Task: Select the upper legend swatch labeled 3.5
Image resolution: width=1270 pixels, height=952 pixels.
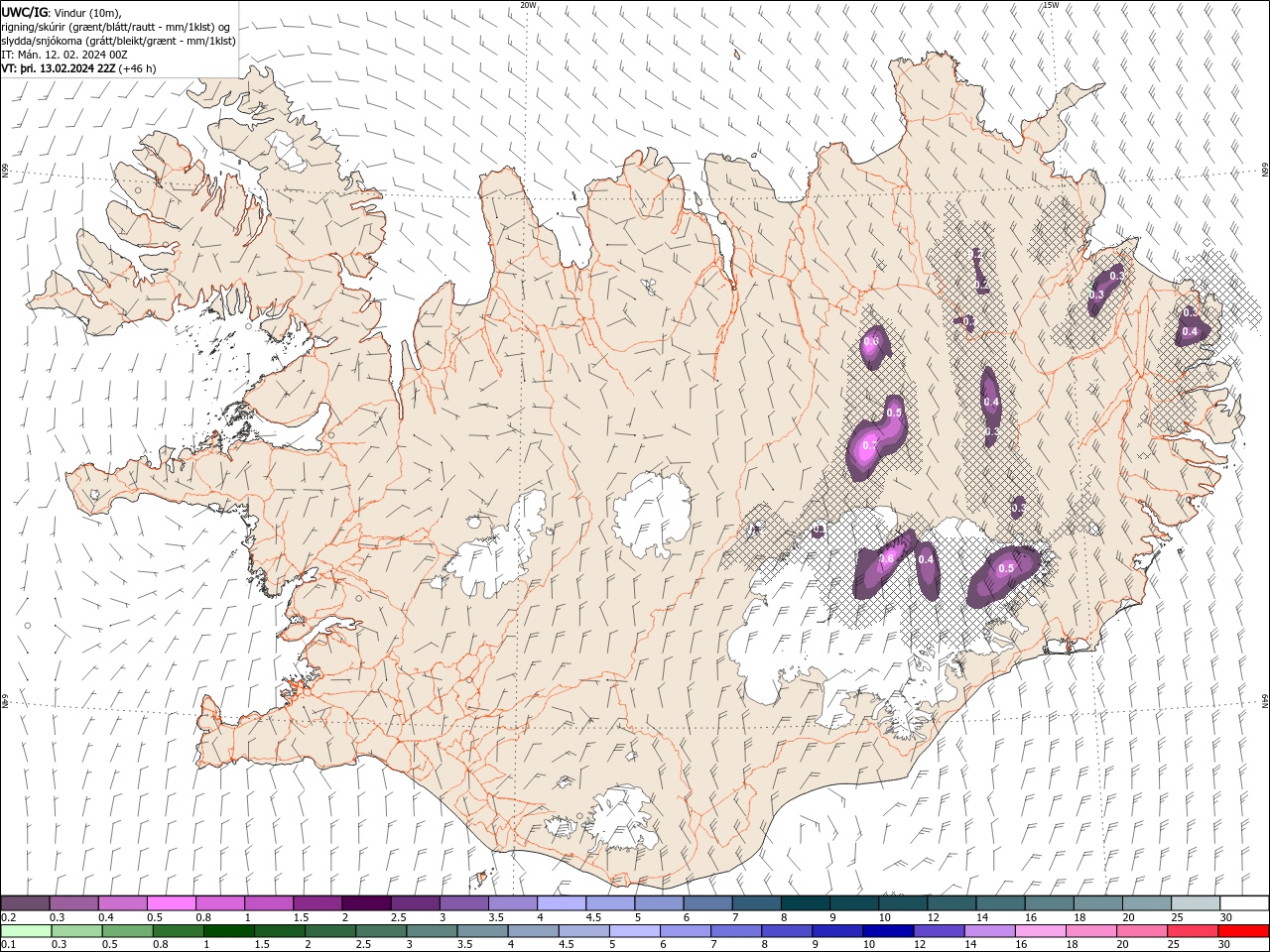Action: 512,903
